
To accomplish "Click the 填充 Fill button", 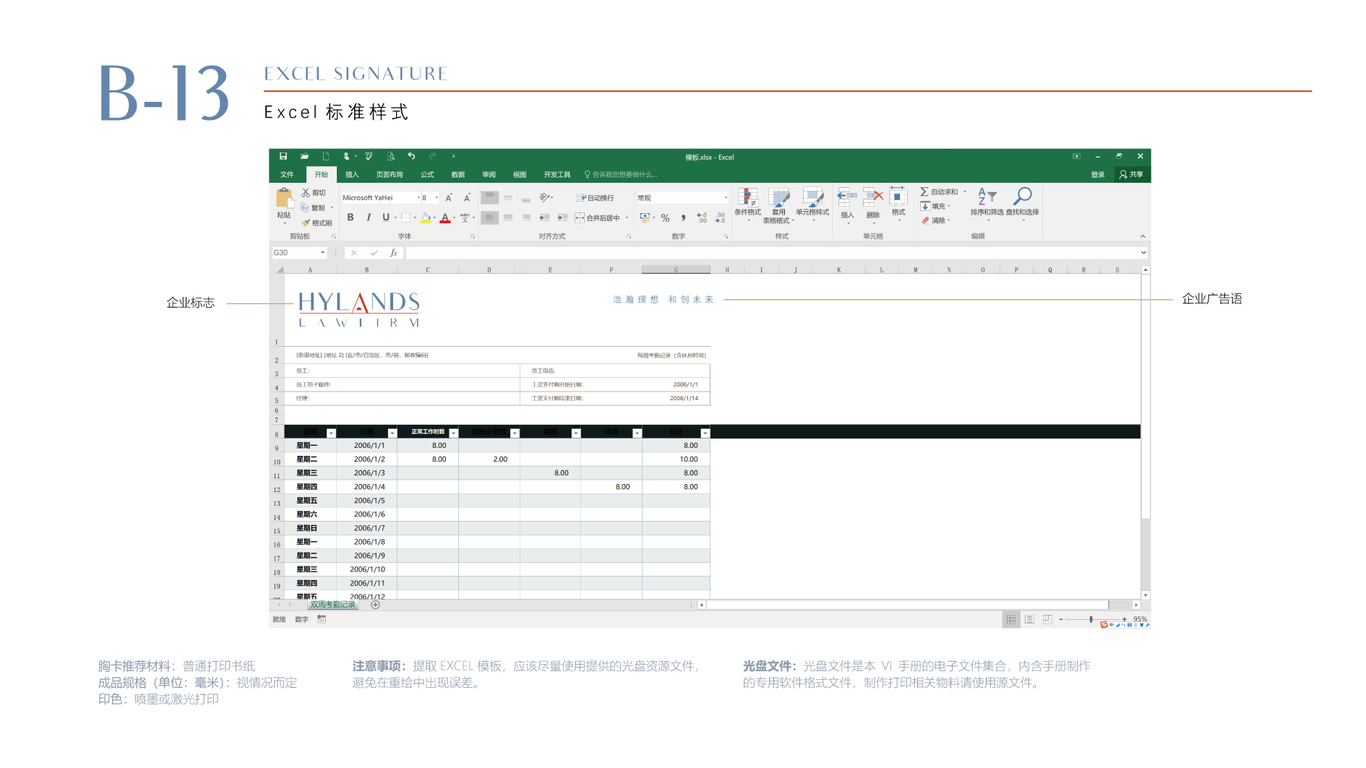I will (935, 207).
